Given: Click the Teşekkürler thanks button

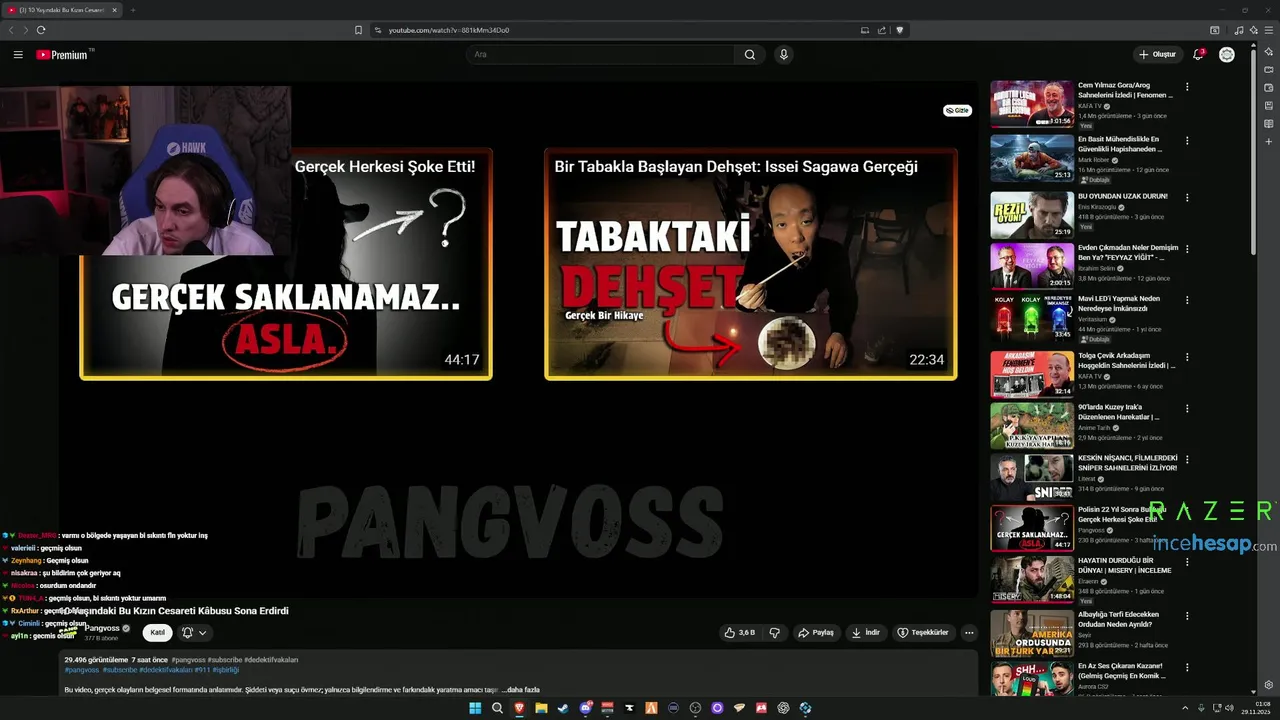Looking at the screenshot, I should [x=922, y=632].
